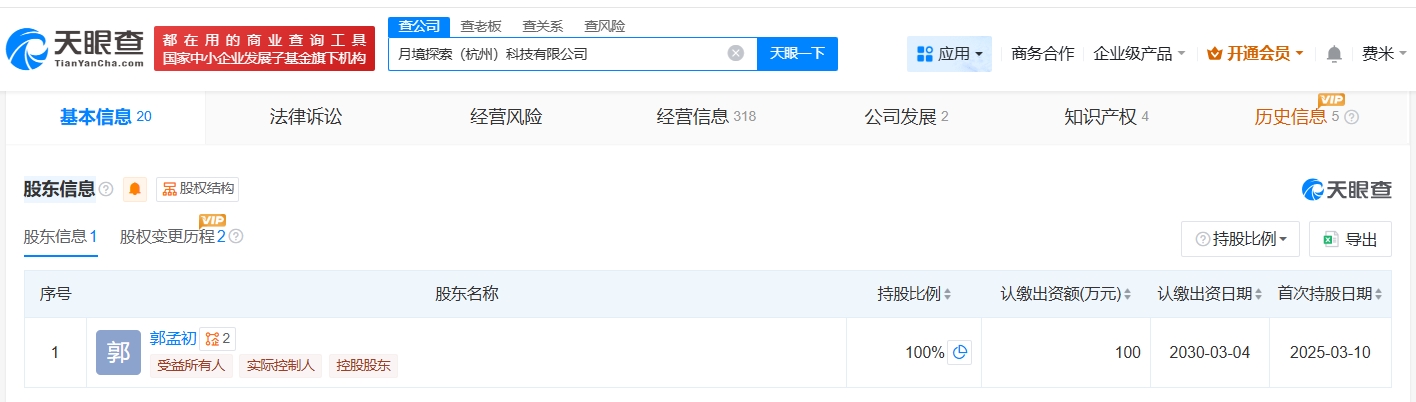Screen dimensions: 1416x402
Task: Switch to 查风险 search tab
Action: 604,26
